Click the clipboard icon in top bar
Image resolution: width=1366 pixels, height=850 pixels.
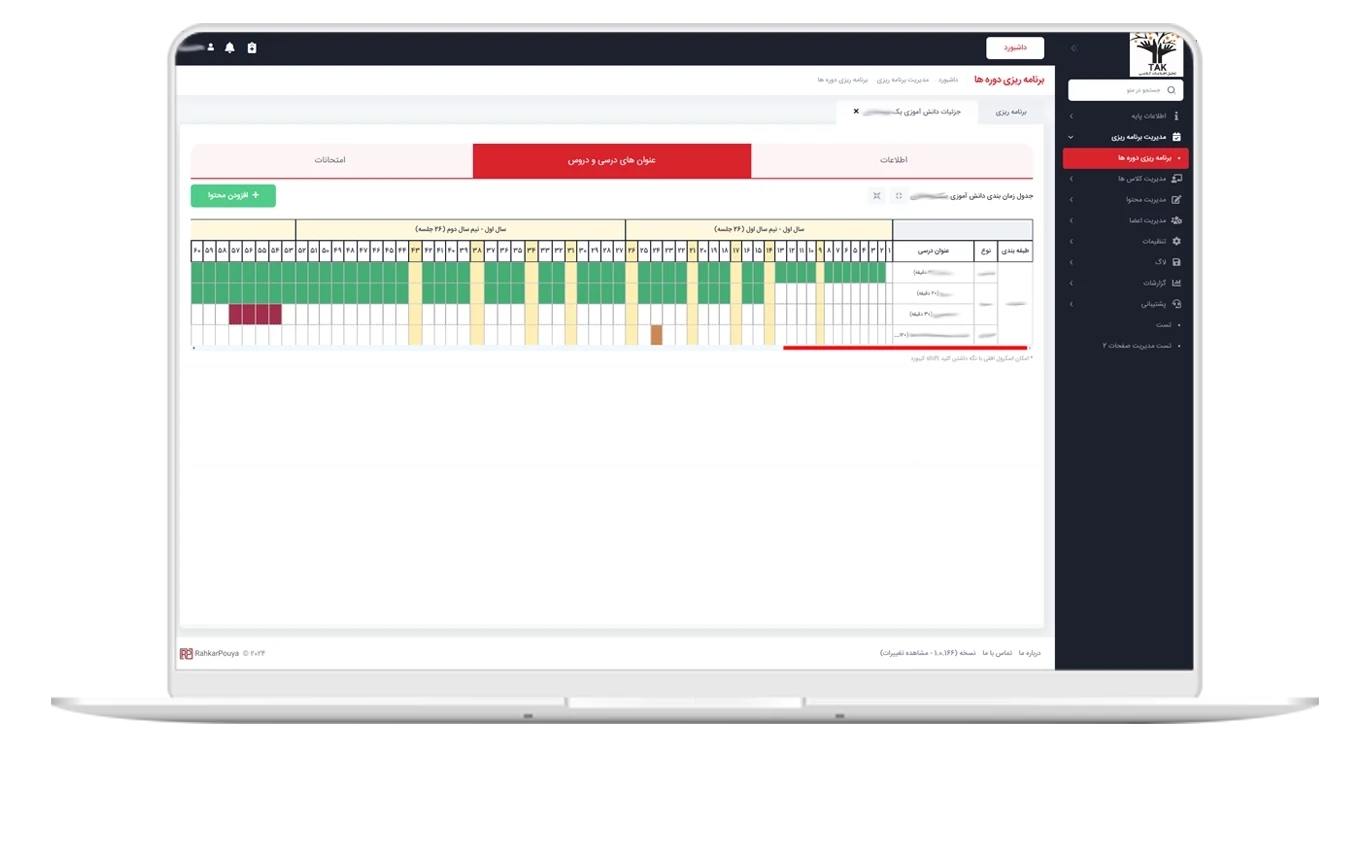[x=252, y=48]
